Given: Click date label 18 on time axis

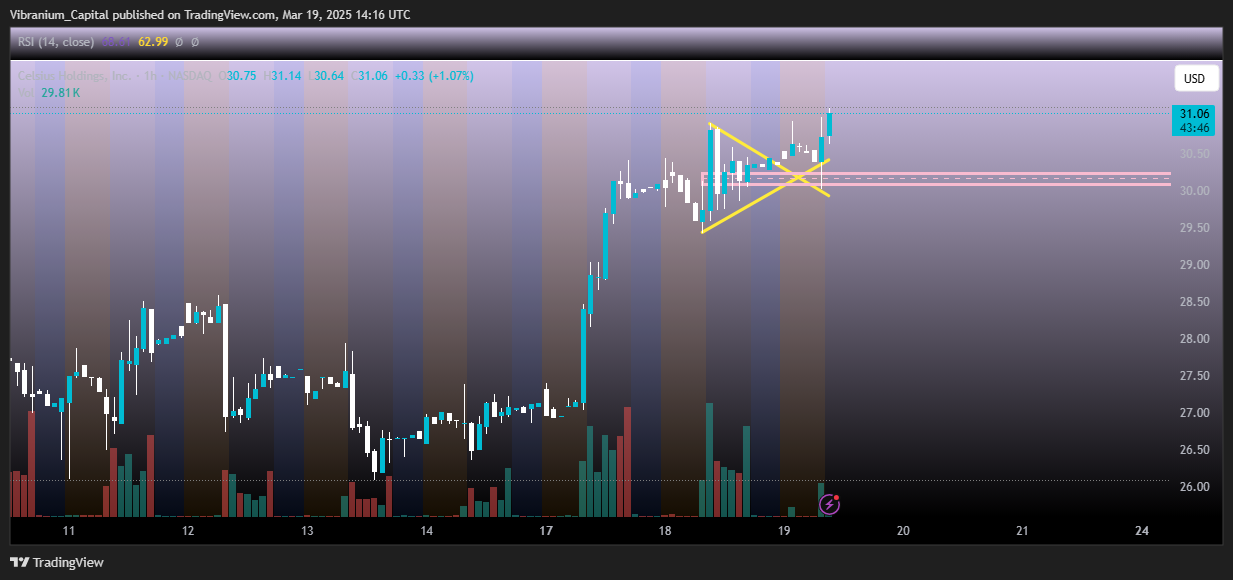Looking at the screenshot, I should click(665, 531).
